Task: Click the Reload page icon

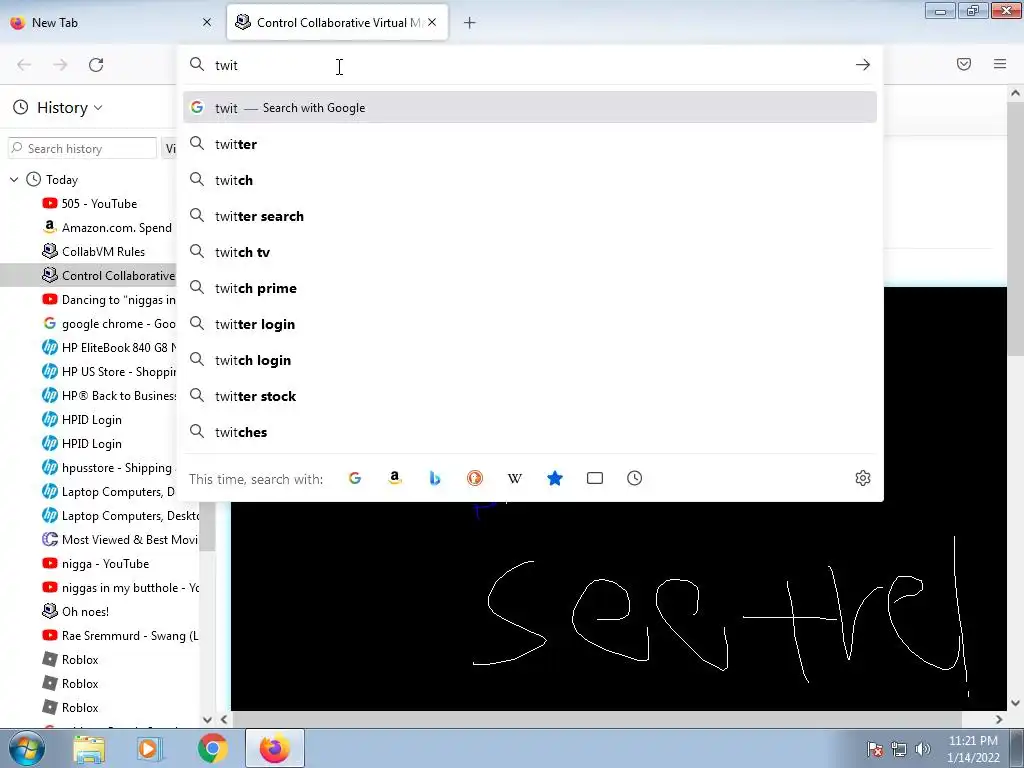Action: coord(96,65)
